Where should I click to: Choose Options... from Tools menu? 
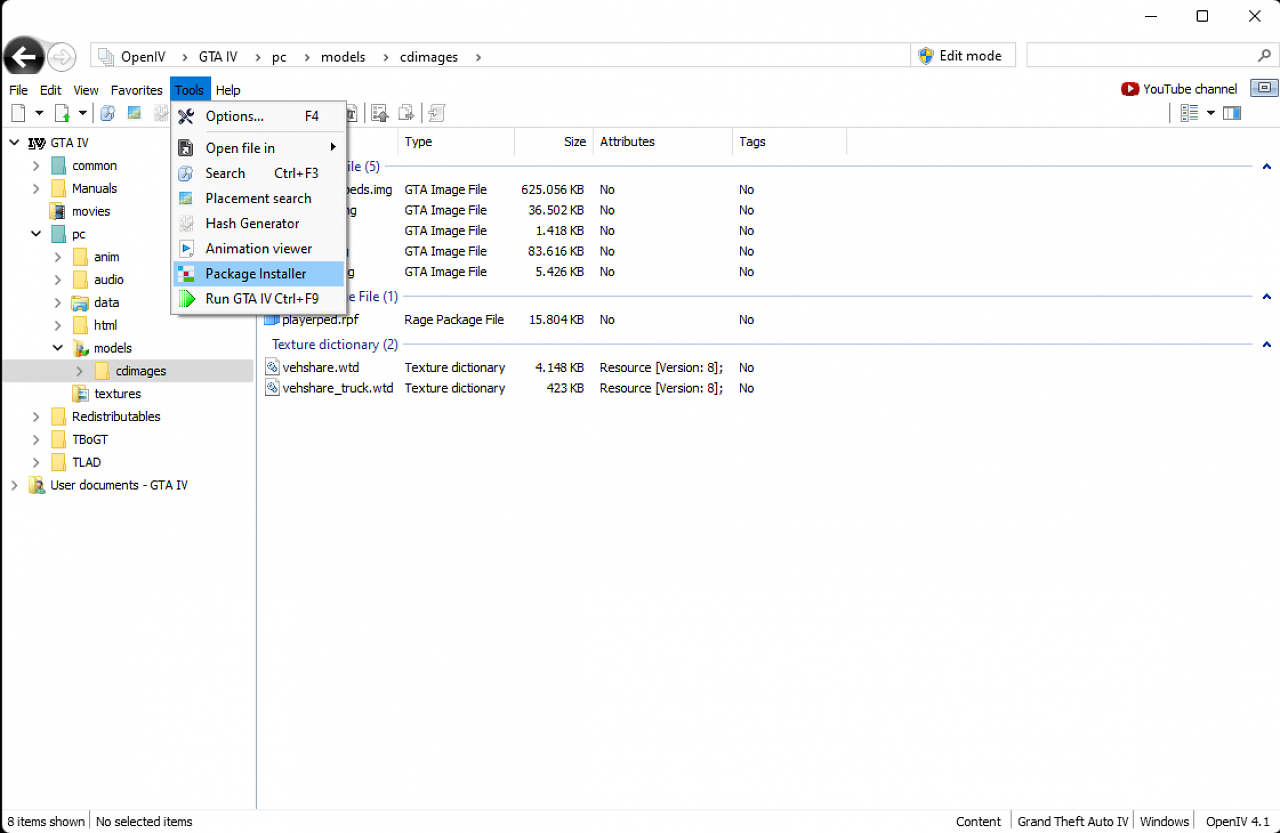[x=259, y=116]
